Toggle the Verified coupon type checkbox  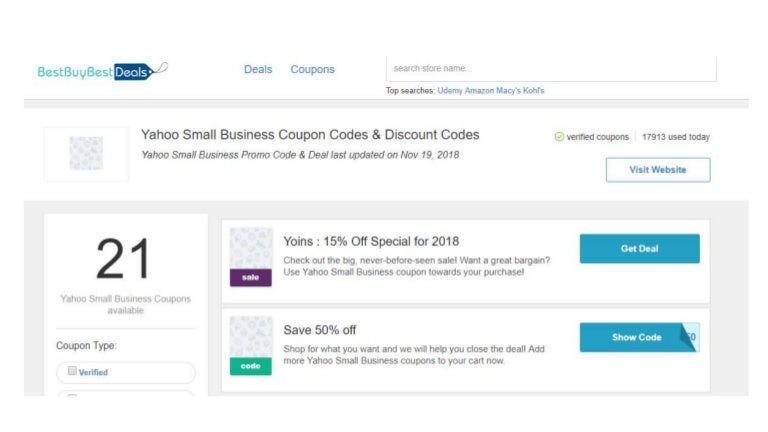72,371
